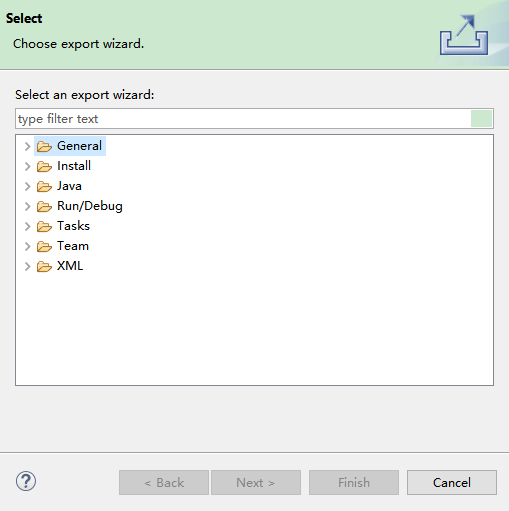Expand the Team category arrow
Image resolution: width=509 pixels, height=511 pixels.
point(28,246)
